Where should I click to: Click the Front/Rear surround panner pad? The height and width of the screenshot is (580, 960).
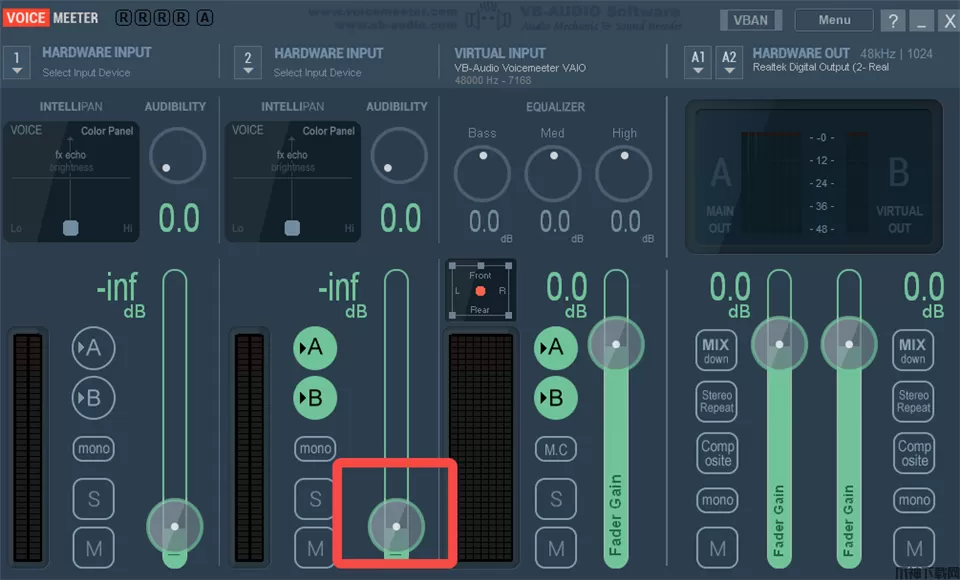tap(480, 291)
